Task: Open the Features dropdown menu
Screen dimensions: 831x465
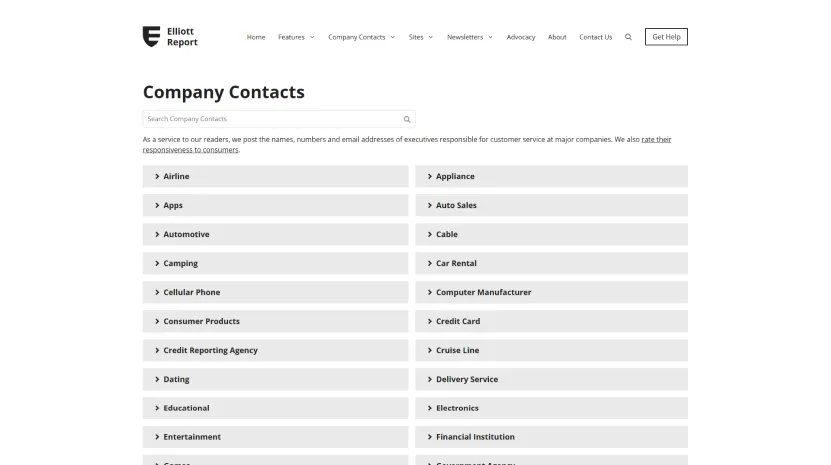Action: coord(296,37)
